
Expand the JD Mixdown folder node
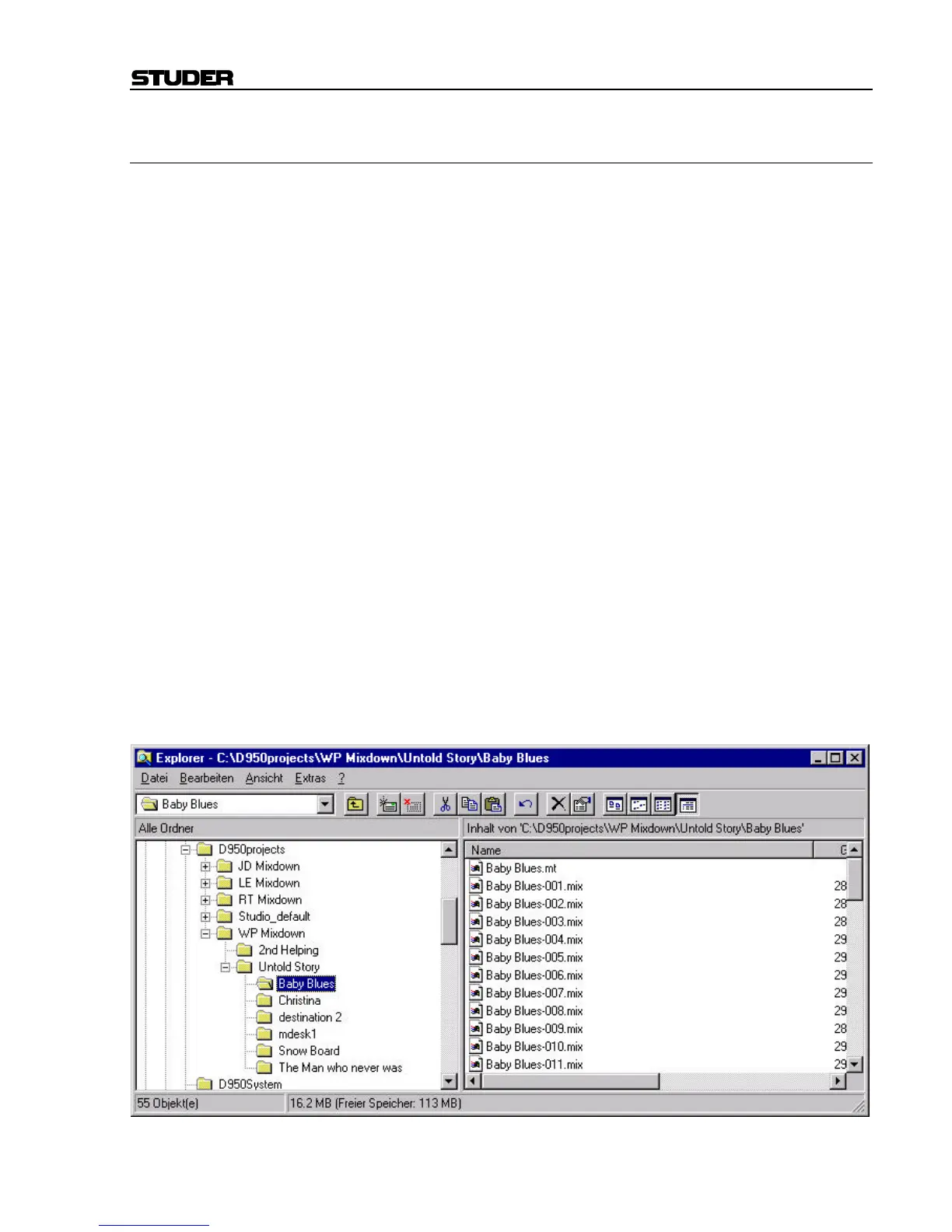tap(205, 866)
